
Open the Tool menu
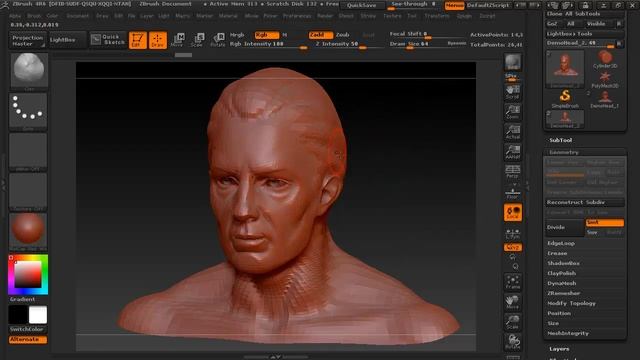point(412,16)
